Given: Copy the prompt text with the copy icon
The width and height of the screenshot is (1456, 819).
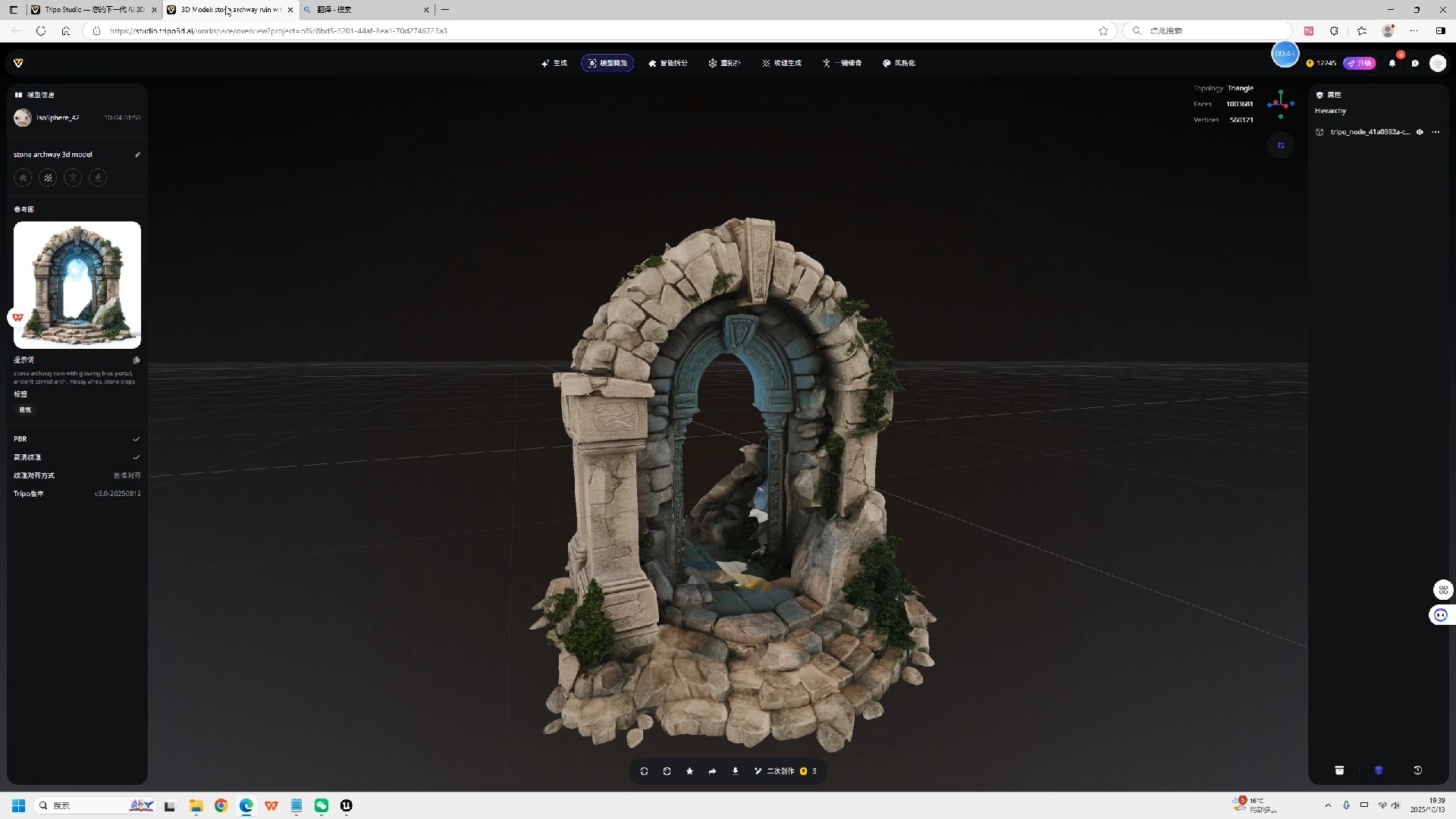Looking at the screenshot, I should click(136, 360).
